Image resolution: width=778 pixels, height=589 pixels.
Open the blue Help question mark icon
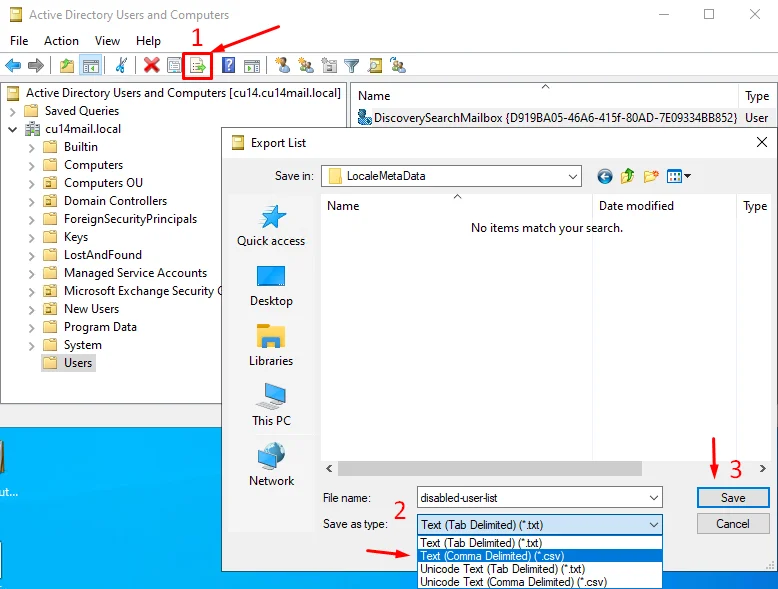point(228,65)
